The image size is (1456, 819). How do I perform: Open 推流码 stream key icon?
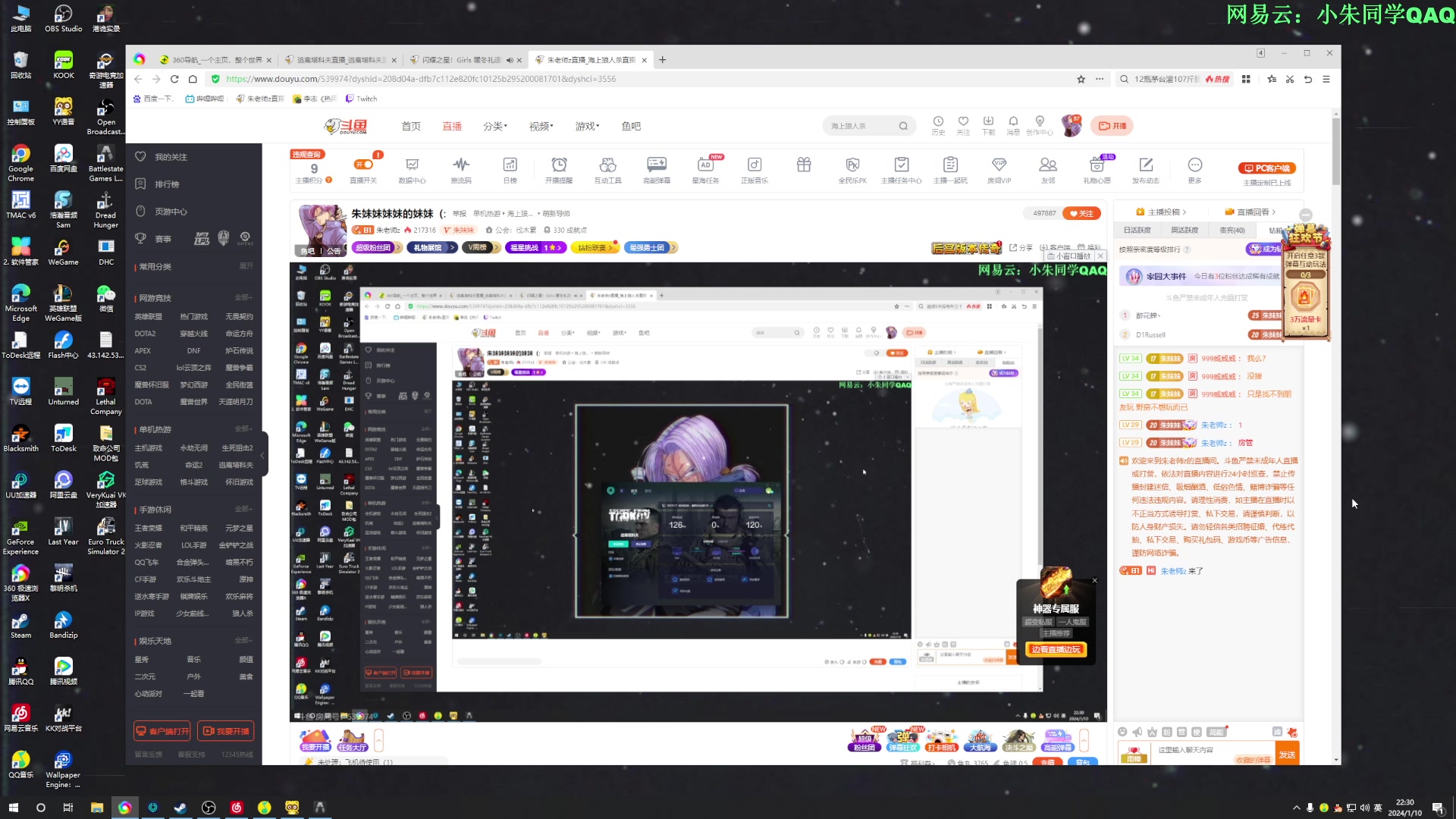pos(461,165)
